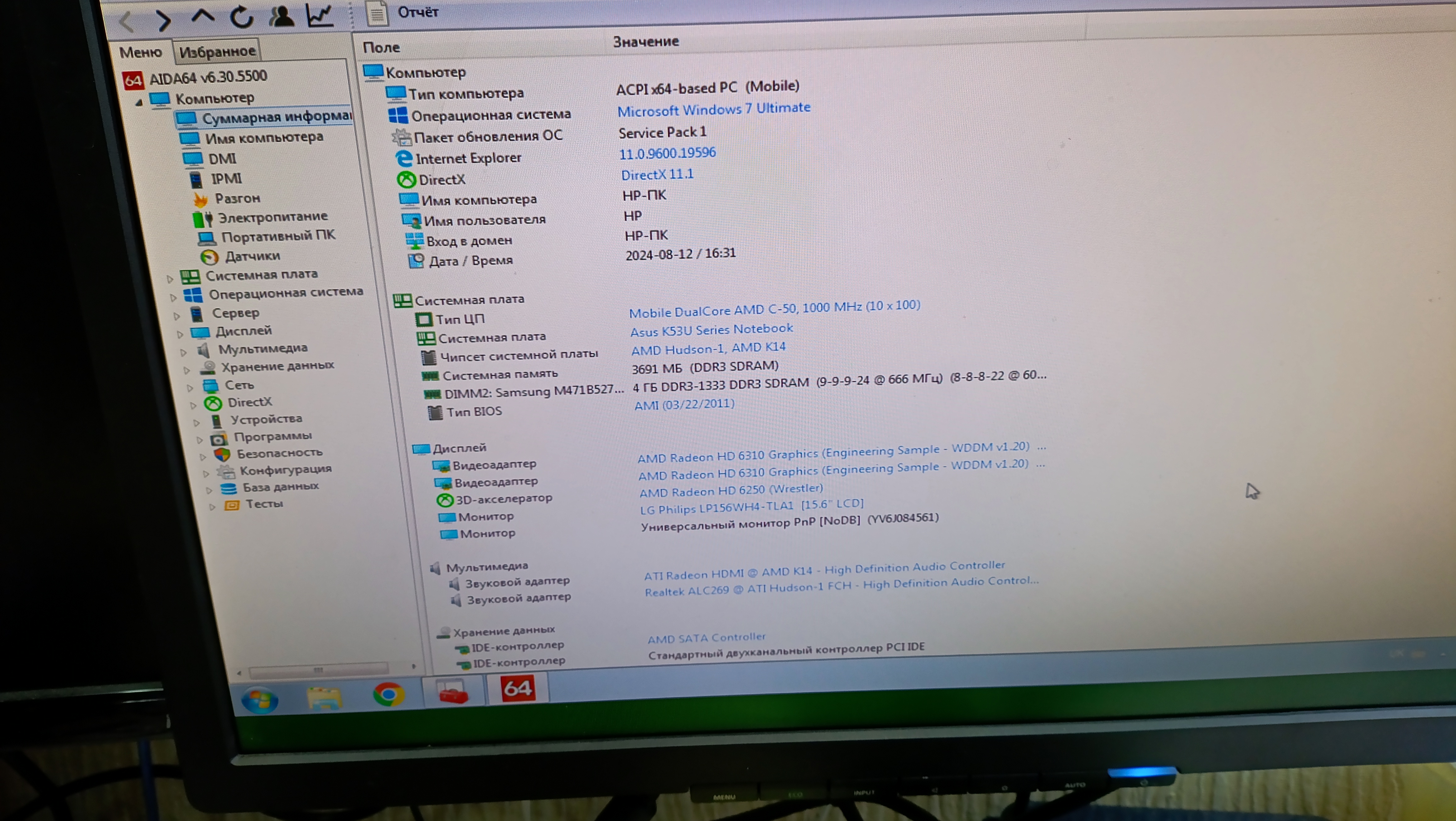Switch to the Меню tab
The image size is (1456, 821).
(140, 53)
